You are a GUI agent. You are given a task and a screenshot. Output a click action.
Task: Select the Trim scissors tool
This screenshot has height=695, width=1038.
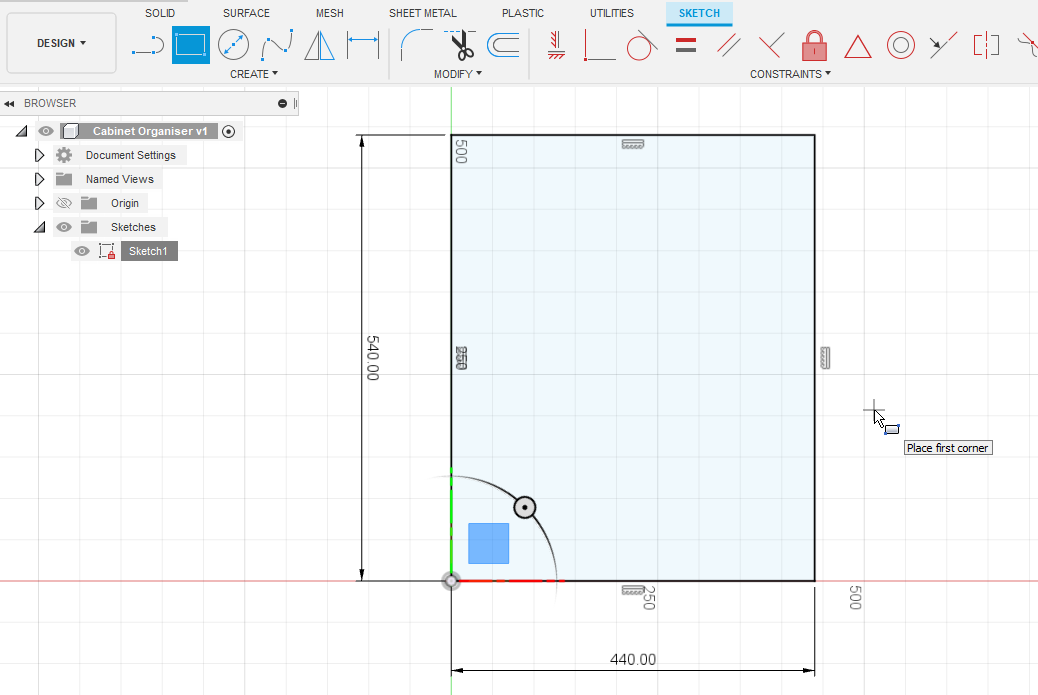pyautogui.click(x=461, y=45)
